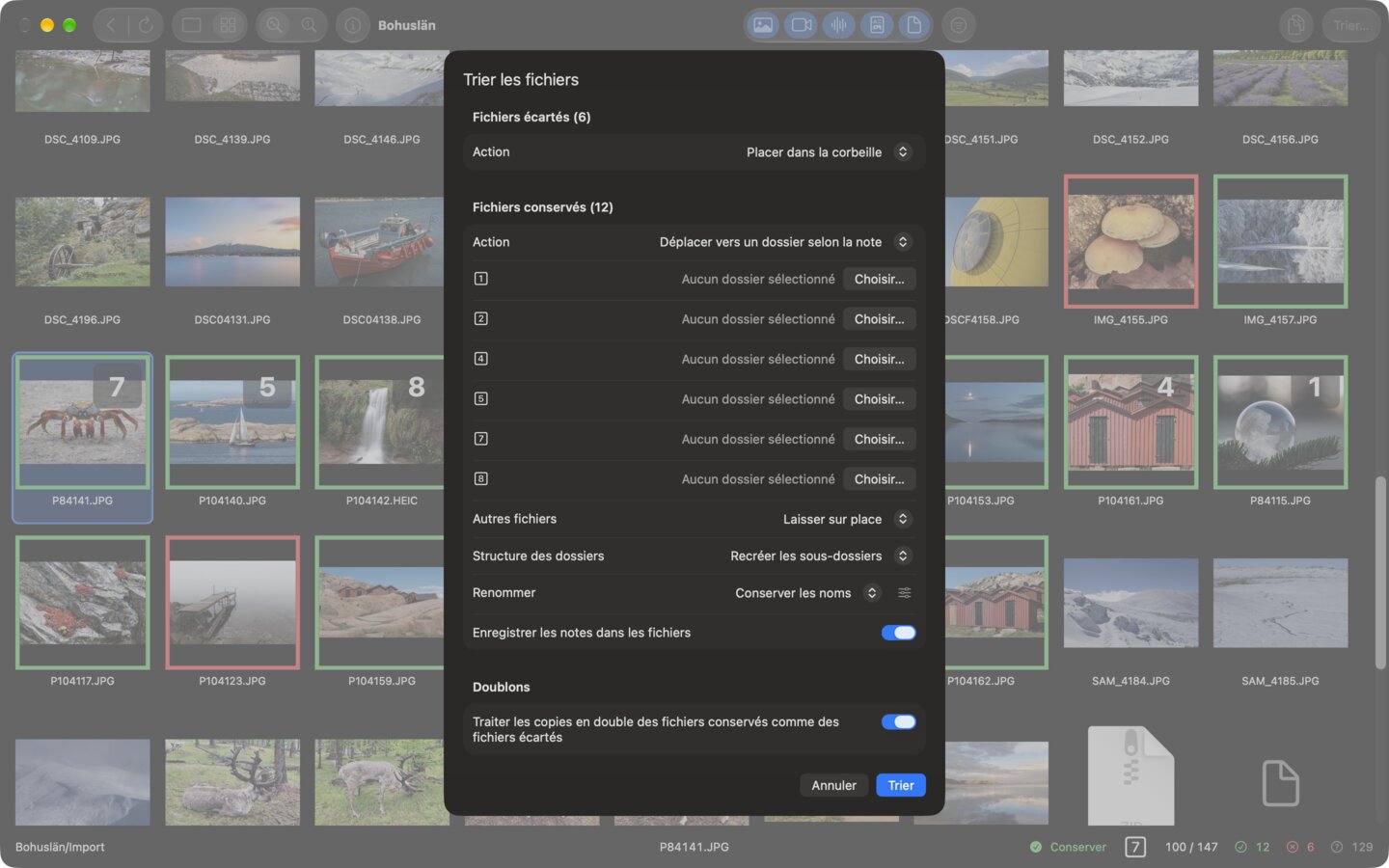Select the P84115.JPG glass sphere thumbnail
1389x868 pixels.
click(1281, 422)
